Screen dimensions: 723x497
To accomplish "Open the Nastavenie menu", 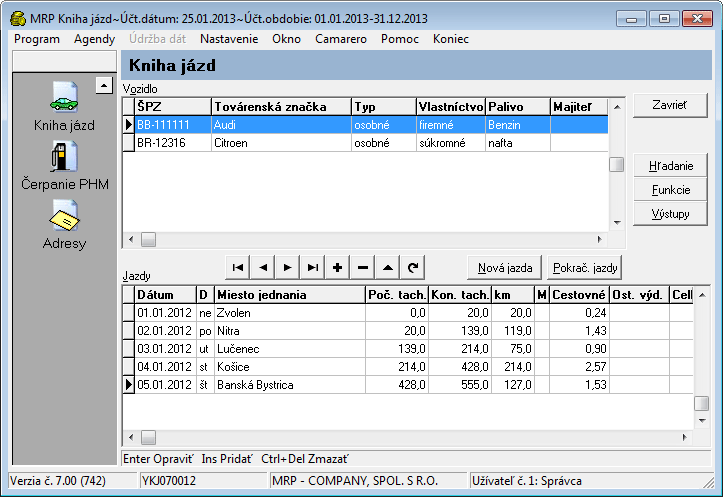I will 229,38.
